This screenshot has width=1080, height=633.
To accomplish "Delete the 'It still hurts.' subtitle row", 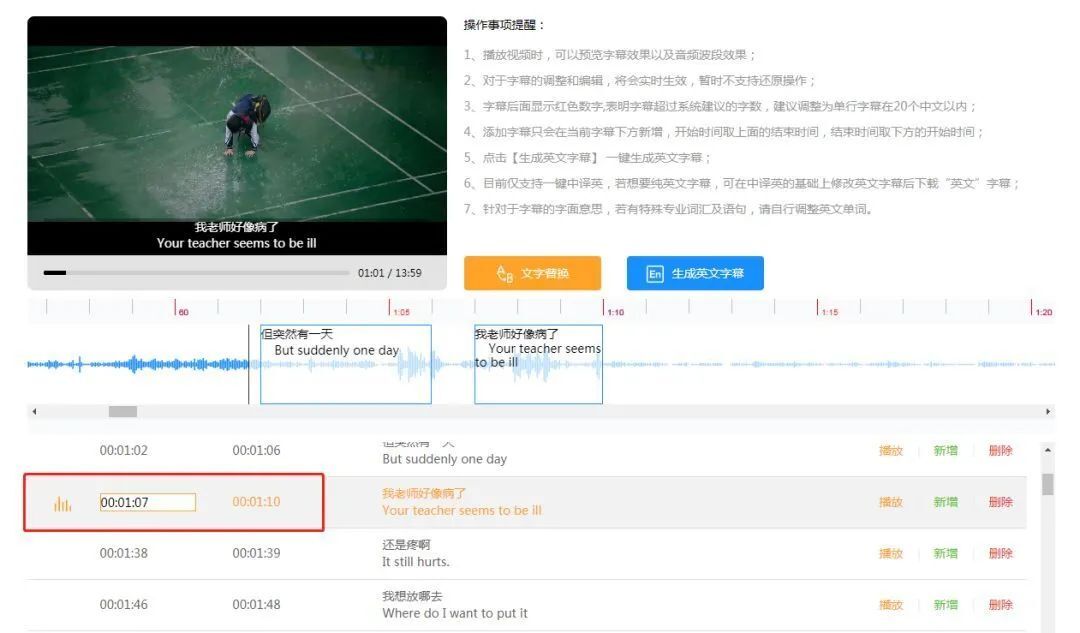I will tap(1000, 553).
